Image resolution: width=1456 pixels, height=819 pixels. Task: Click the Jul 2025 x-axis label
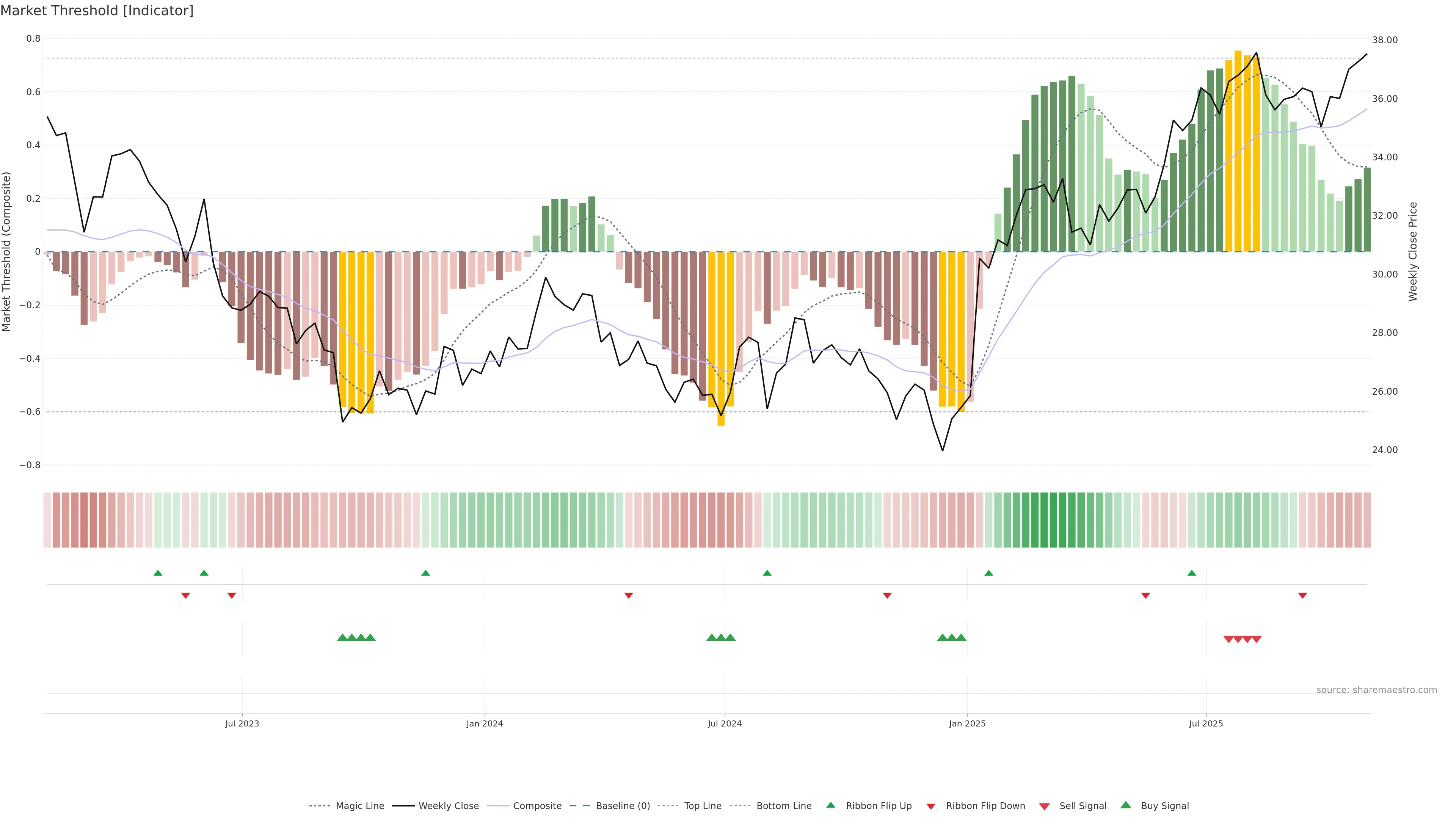point(1206,723)
